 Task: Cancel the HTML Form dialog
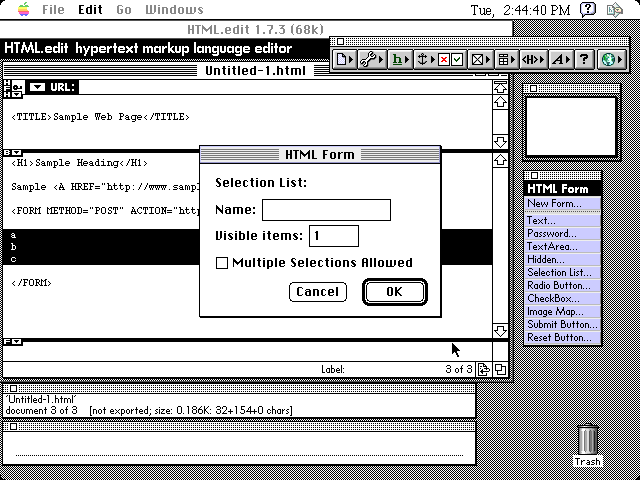pos(317,292)
